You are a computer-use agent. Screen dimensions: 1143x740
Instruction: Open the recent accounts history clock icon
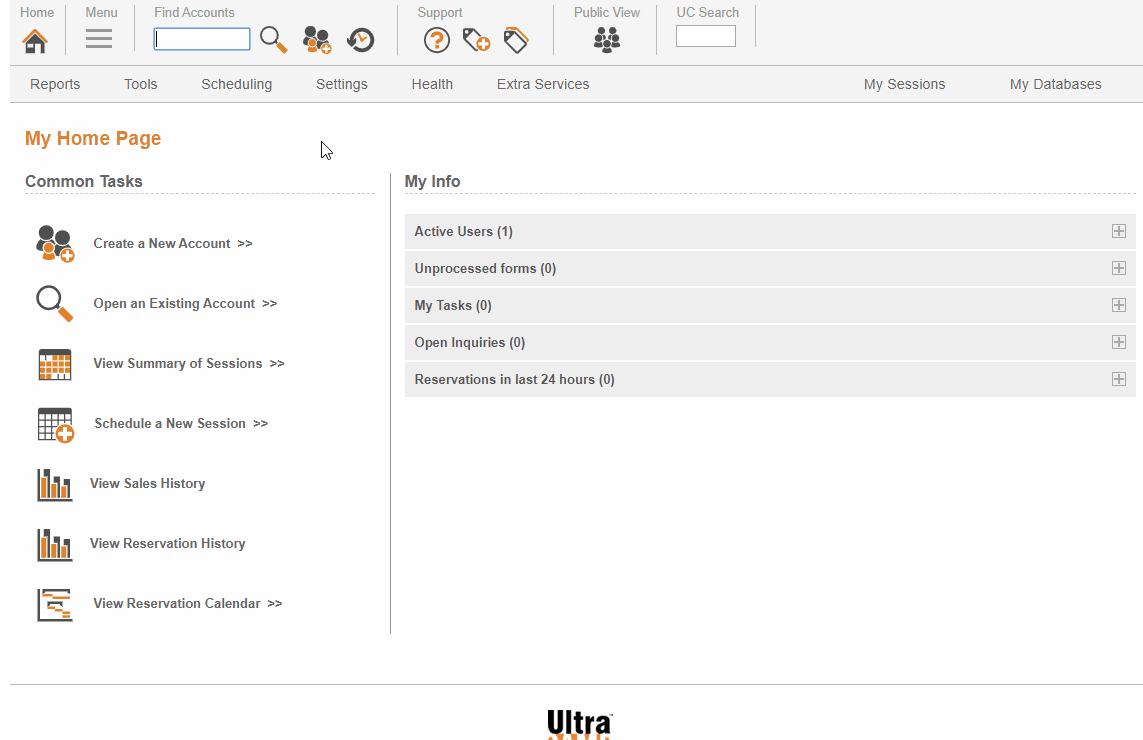coord(360,40)
